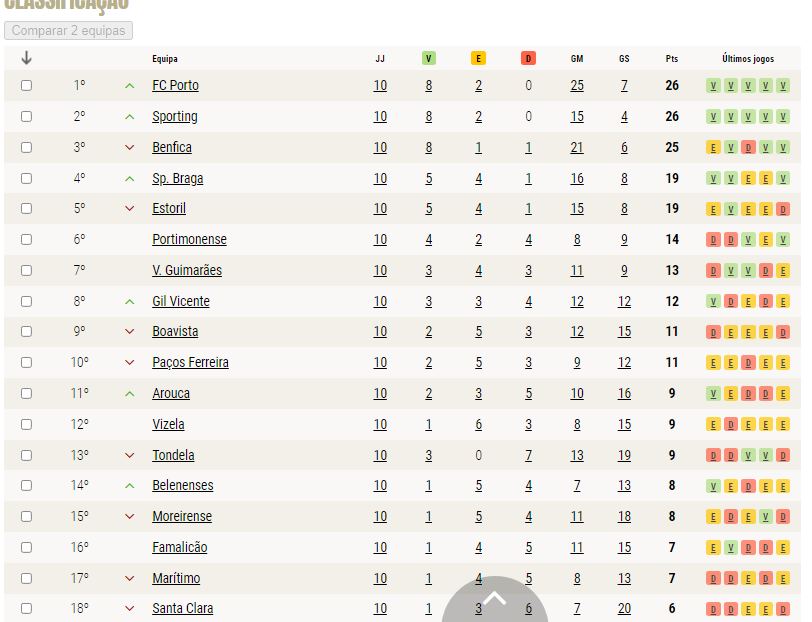This screenshot has width=812, height=622.
Task: Select the Portimonense row checkbox
Action: coord(26,239)
